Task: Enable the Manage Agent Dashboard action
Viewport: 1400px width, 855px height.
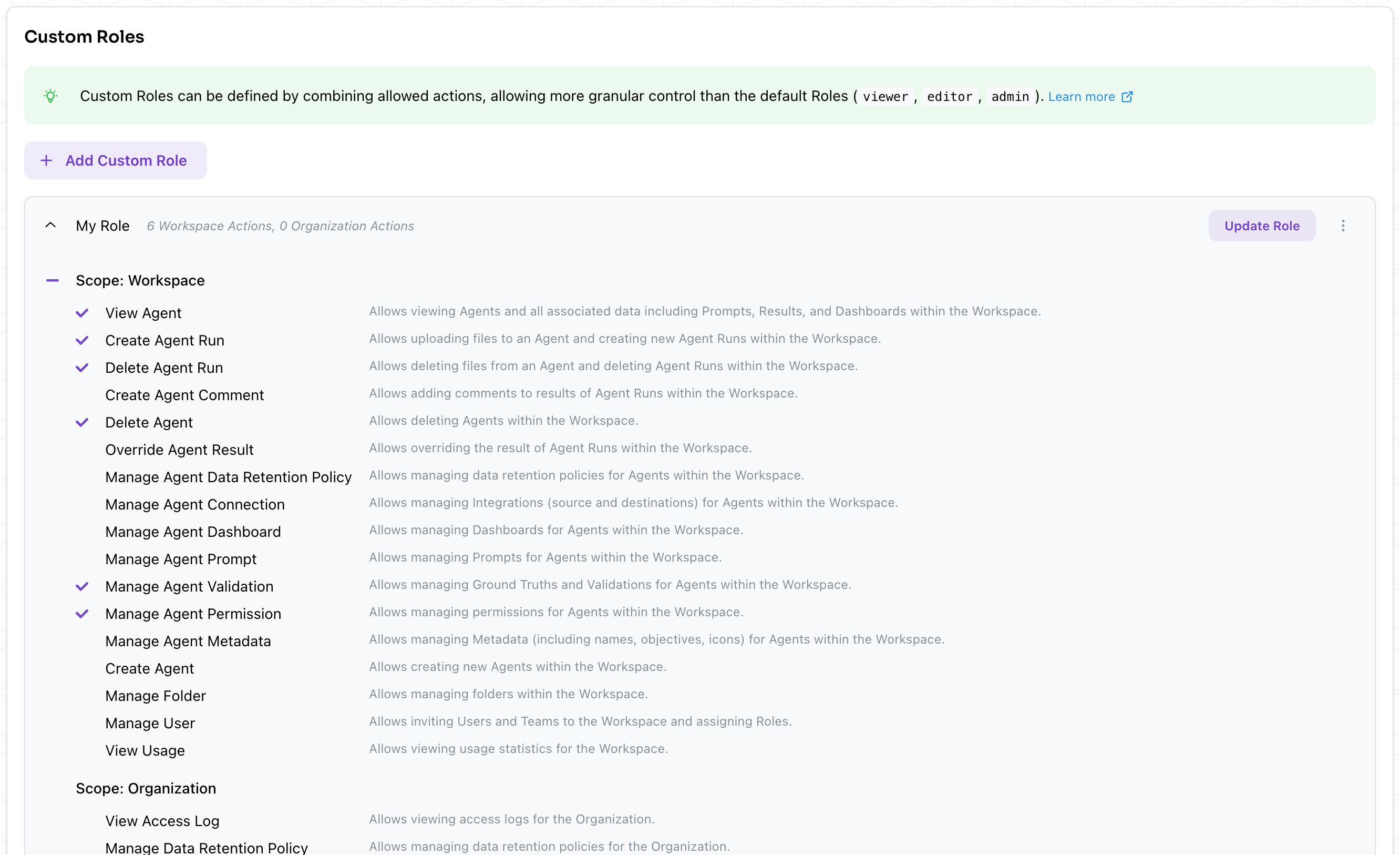Action: point(193,532)
